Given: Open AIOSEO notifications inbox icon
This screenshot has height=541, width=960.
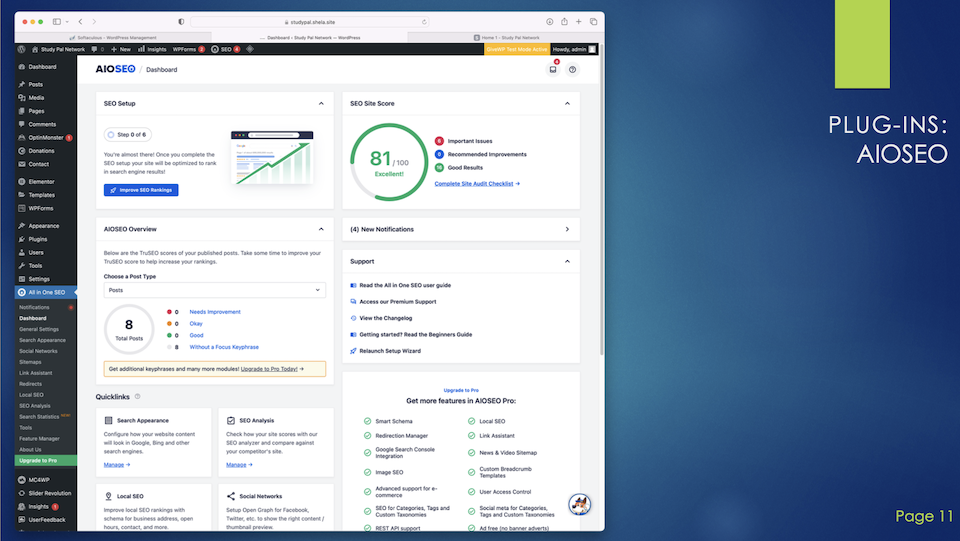Looking at the screenshot, I should click(x=553, y=69).
